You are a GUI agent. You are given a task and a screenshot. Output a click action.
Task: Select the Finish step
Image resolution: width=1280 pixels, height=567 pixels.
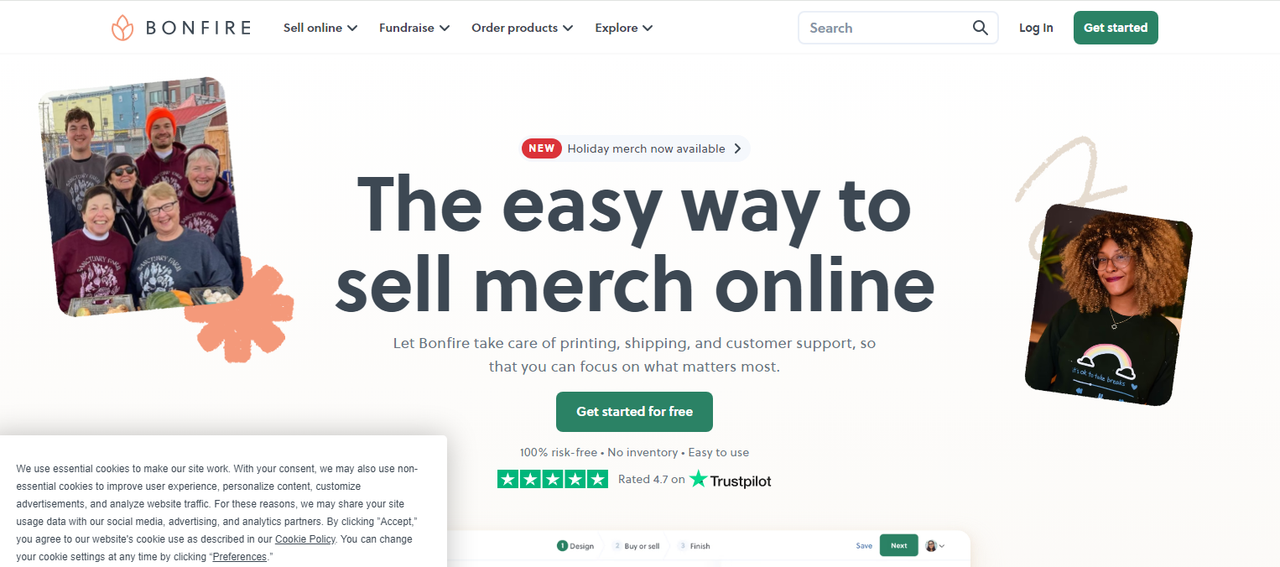694,546
